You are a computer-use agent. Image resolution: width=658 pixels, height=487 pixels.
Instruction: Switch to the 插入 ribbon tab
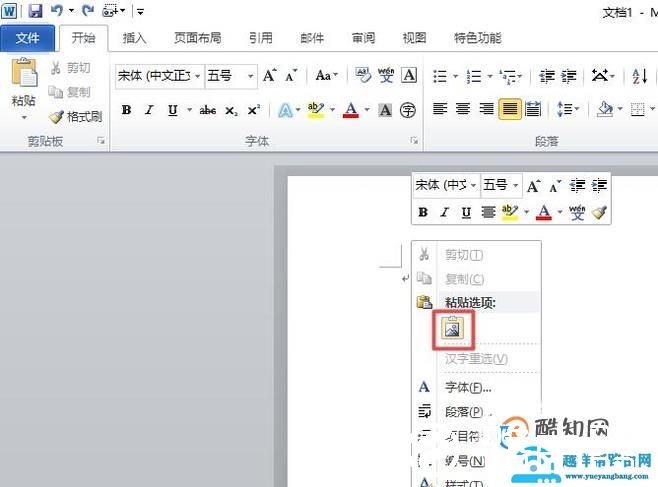(134, 38)
